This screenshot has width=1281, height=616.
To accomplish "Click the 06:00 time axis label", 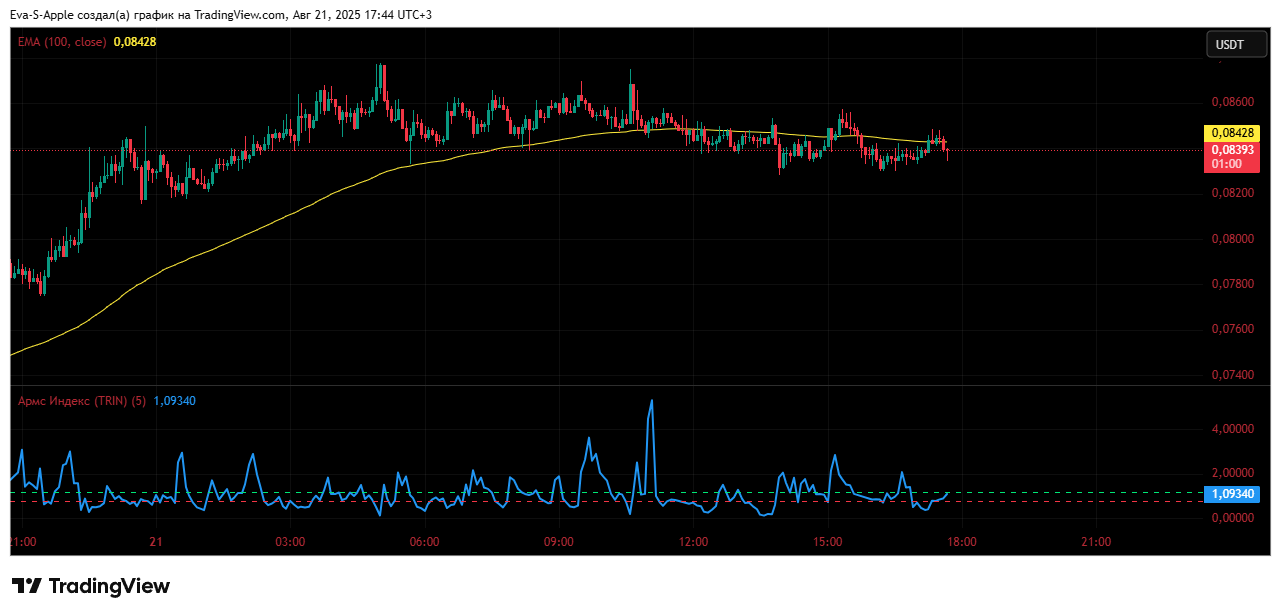I will 424,542.
